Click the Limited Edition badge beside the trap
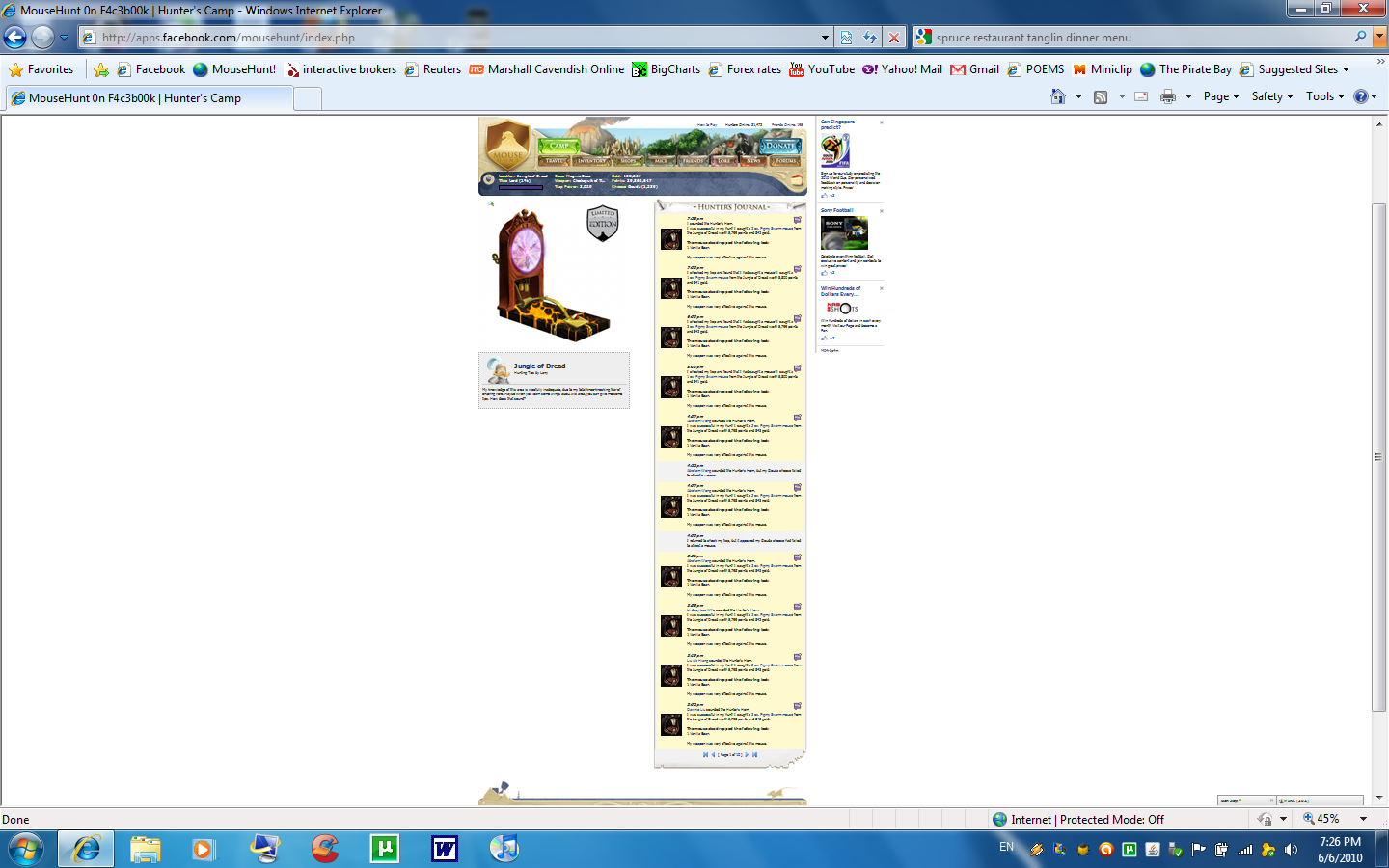The image size is (1389, 868). click(603, 224)
